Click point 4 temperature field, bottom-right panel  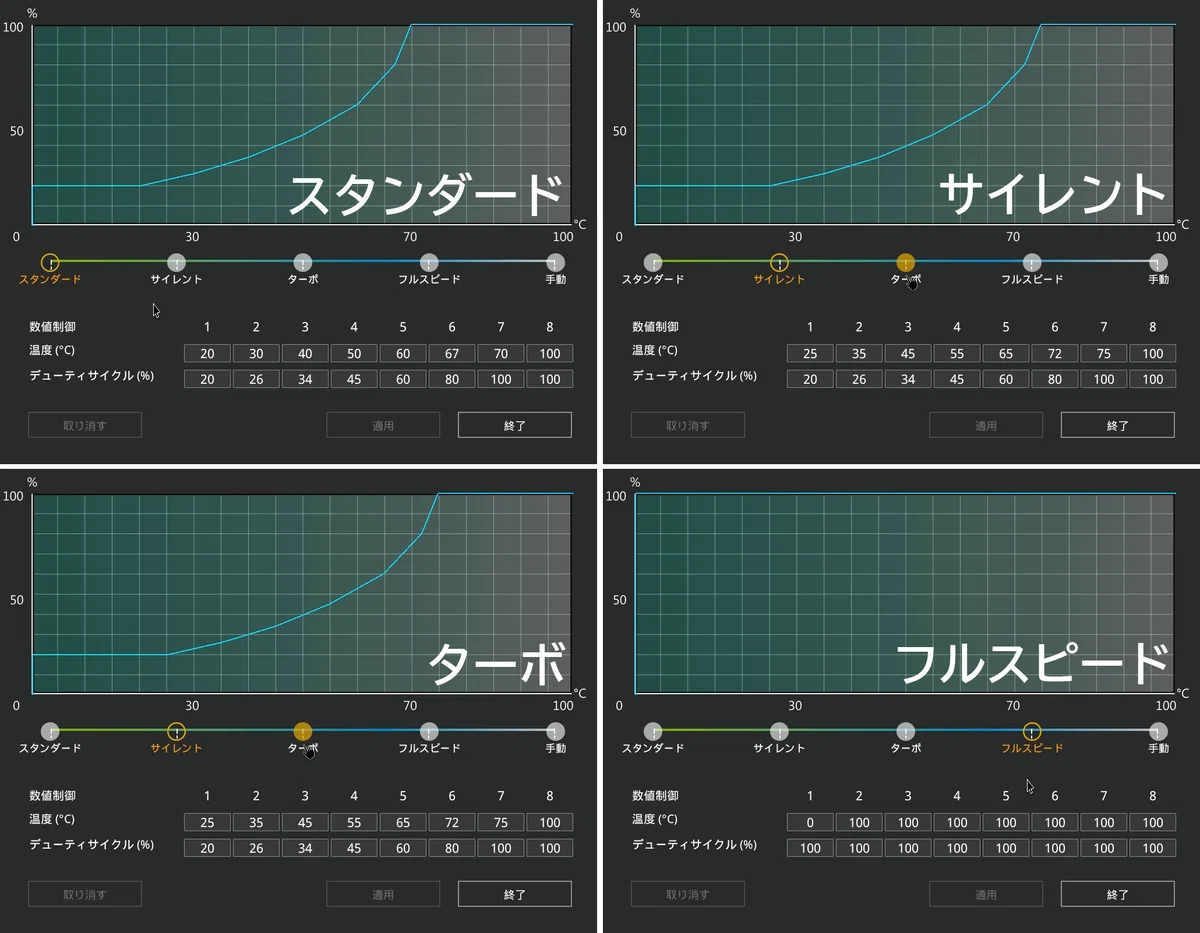click(957, 822)
